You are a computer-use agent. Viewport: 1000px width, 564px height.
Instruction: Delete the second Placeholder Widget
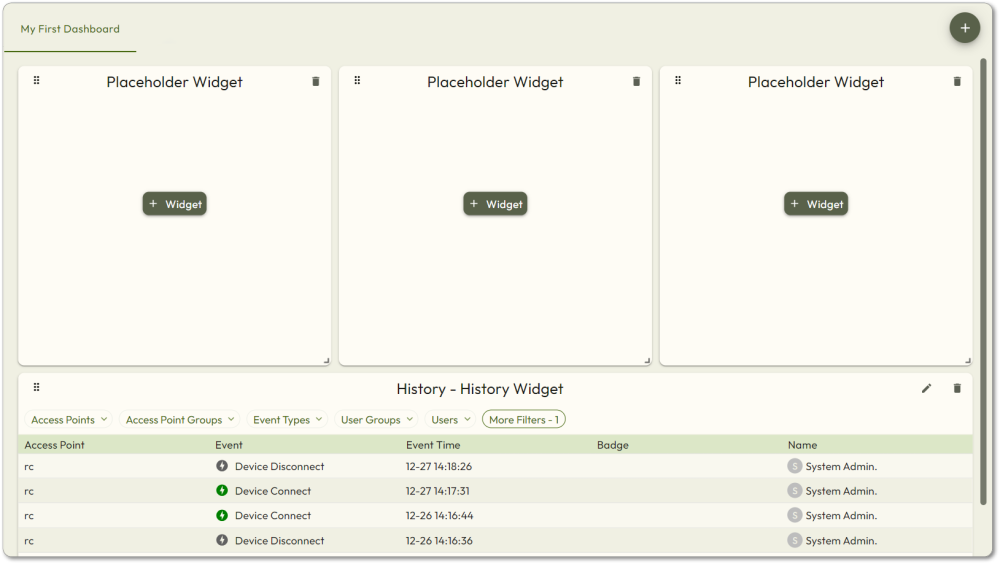pos(636,82)
